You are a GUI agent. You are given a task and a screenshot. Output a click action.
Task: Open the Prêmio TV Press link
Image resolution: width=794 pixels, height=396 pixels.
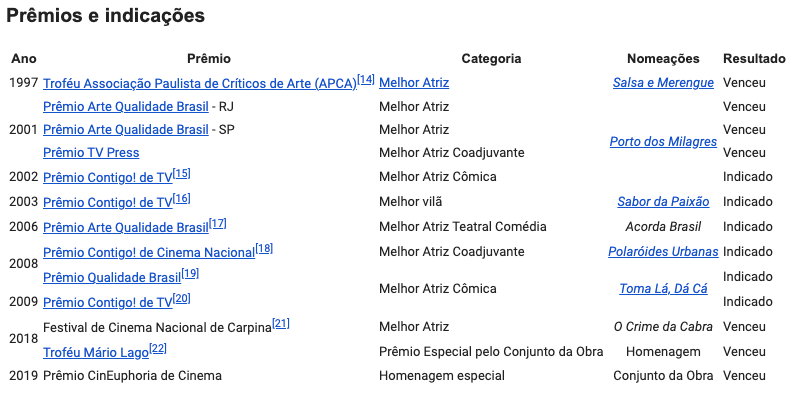click(91, 152)
